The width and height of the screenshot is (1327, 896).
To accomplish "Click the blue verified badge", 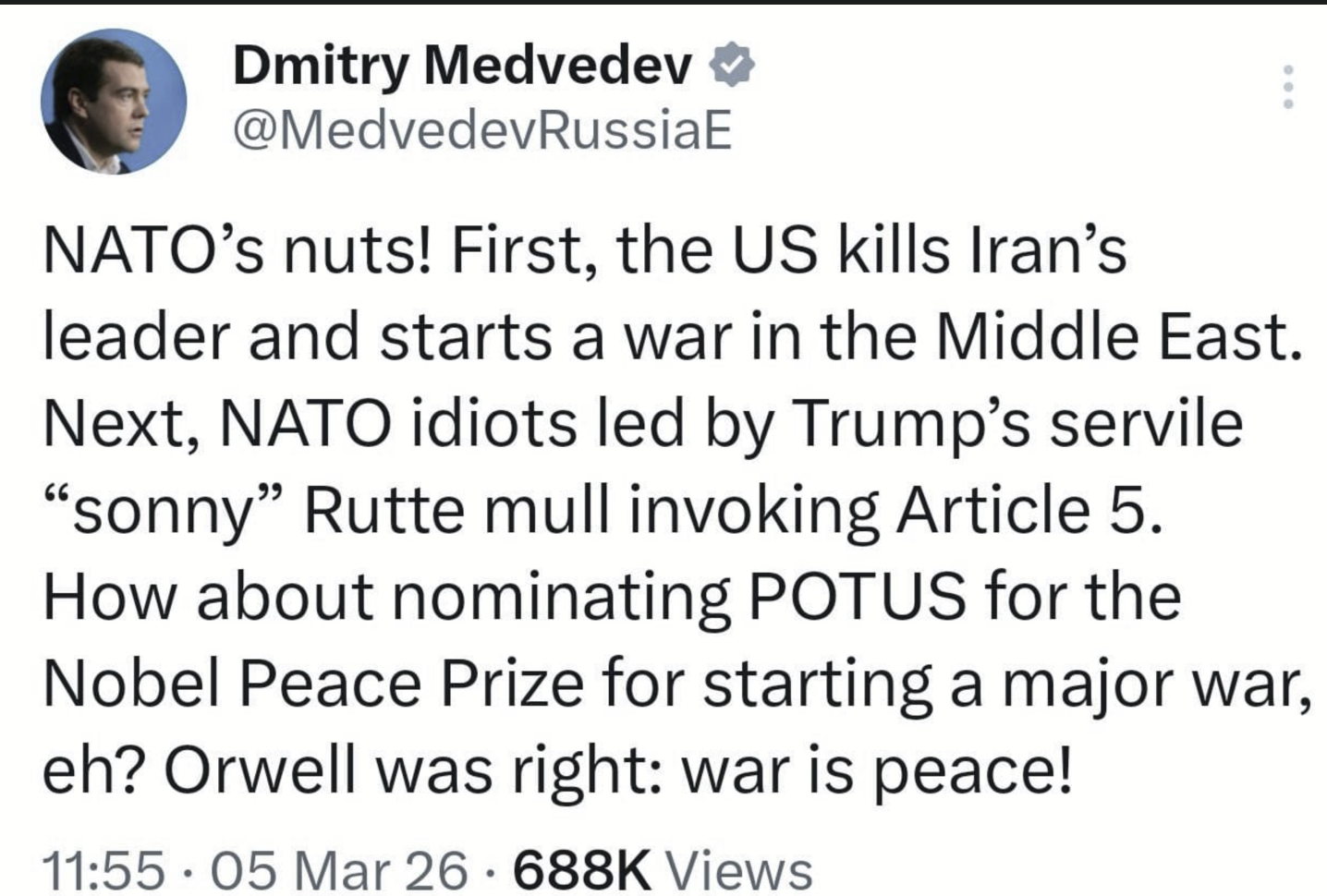I will [x=733, y=67].
